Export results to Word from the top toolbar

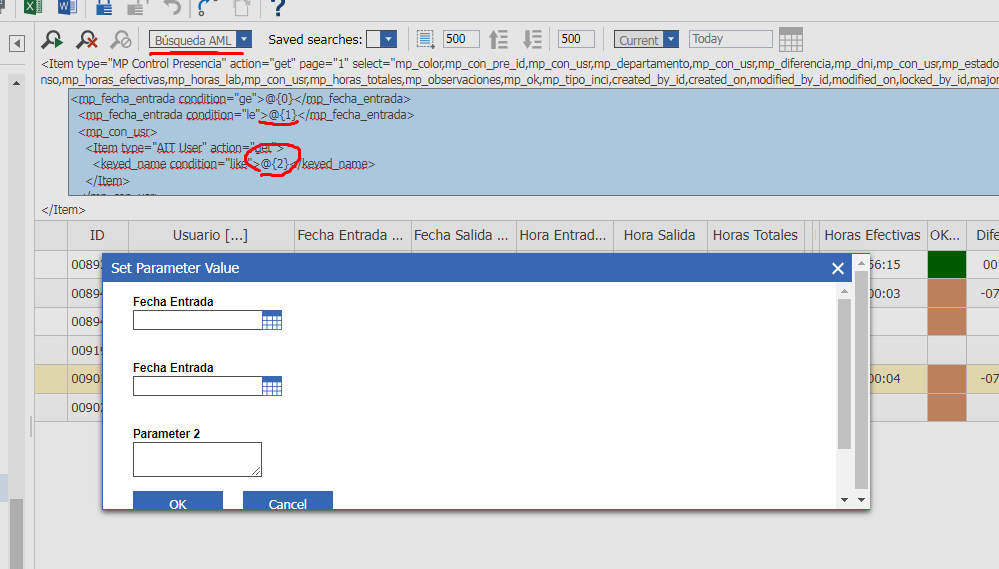(x=67, y=7)
